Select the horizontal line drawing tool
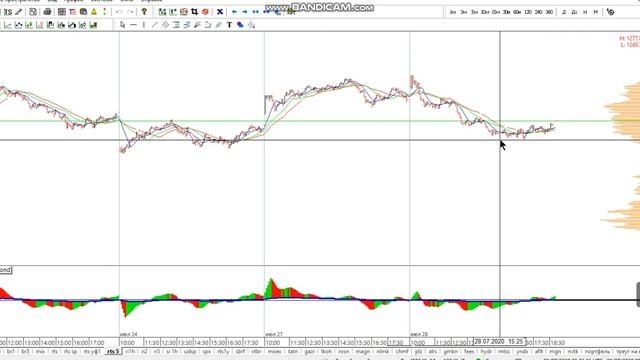 (x=133, y=25)
